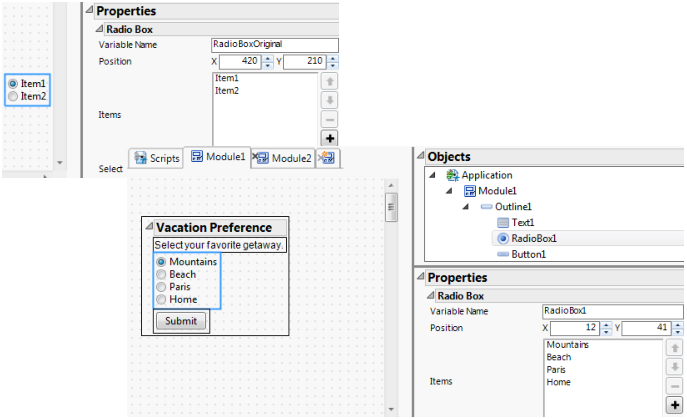Click the add item plus button in upper Items list

click(330, 138)
